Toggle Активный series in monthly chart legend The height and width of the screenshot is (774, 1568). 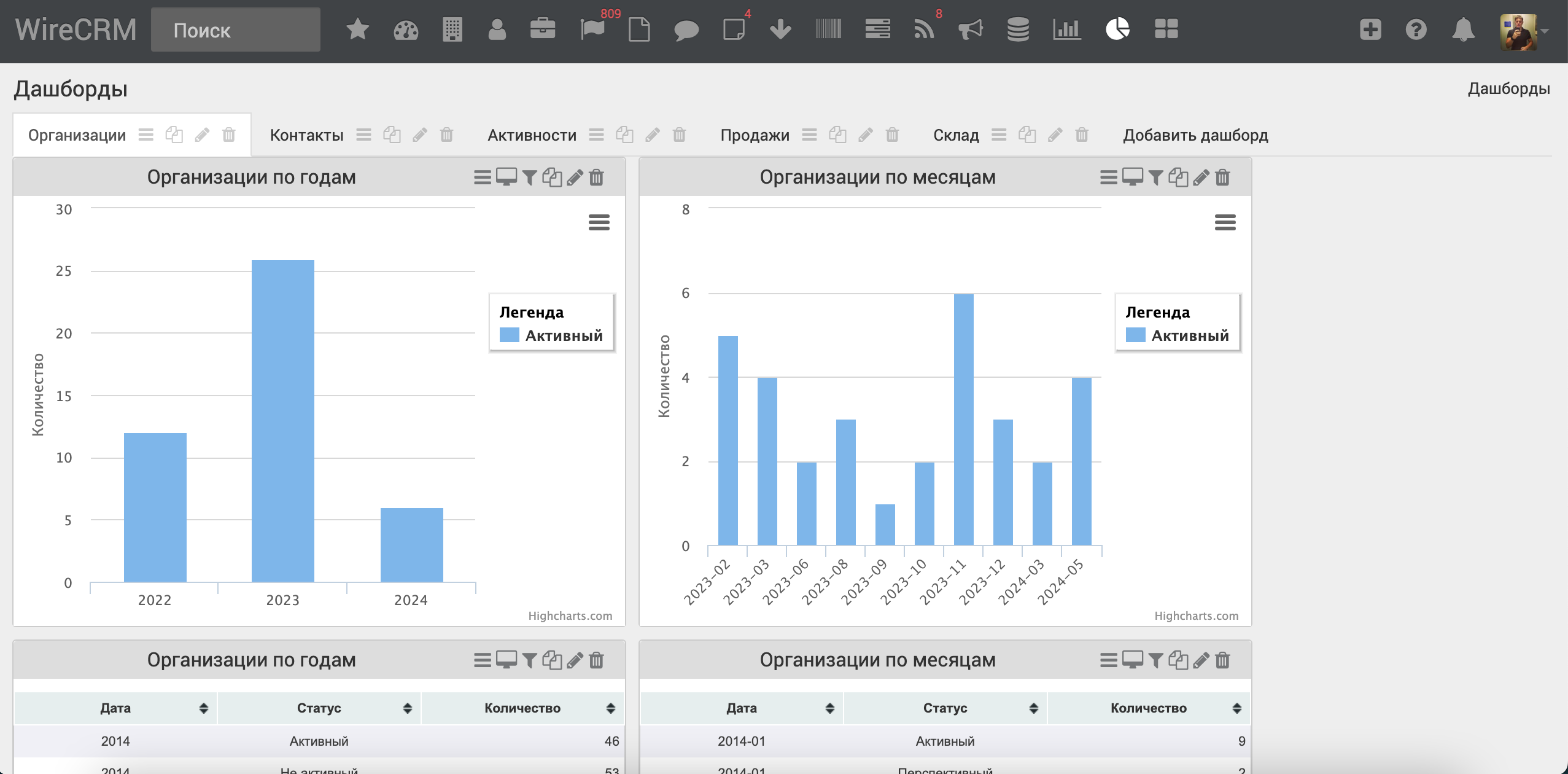tap(1178, 335)
